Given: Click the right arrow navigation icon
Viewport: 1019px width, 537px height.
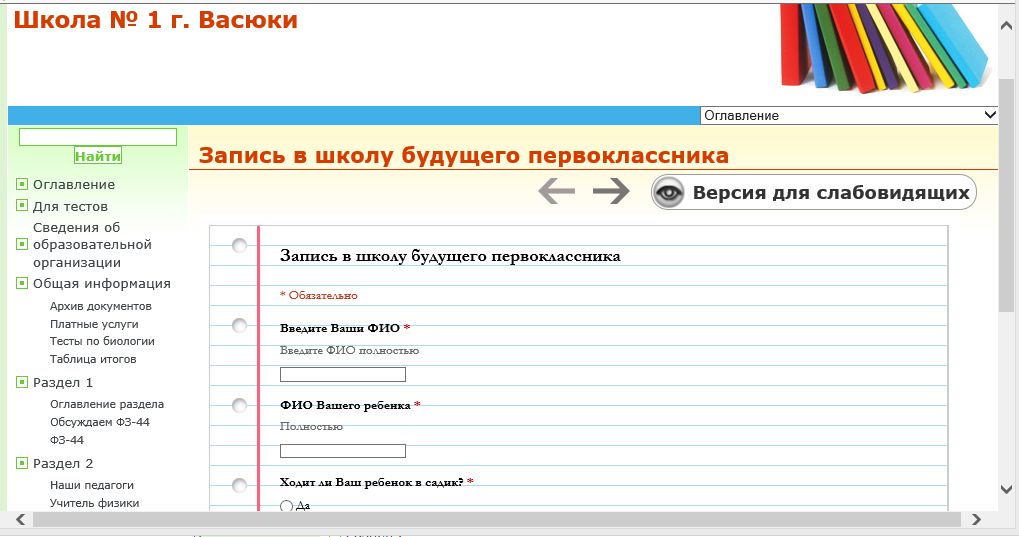Looking at the screenshot, I should point(611,191).
